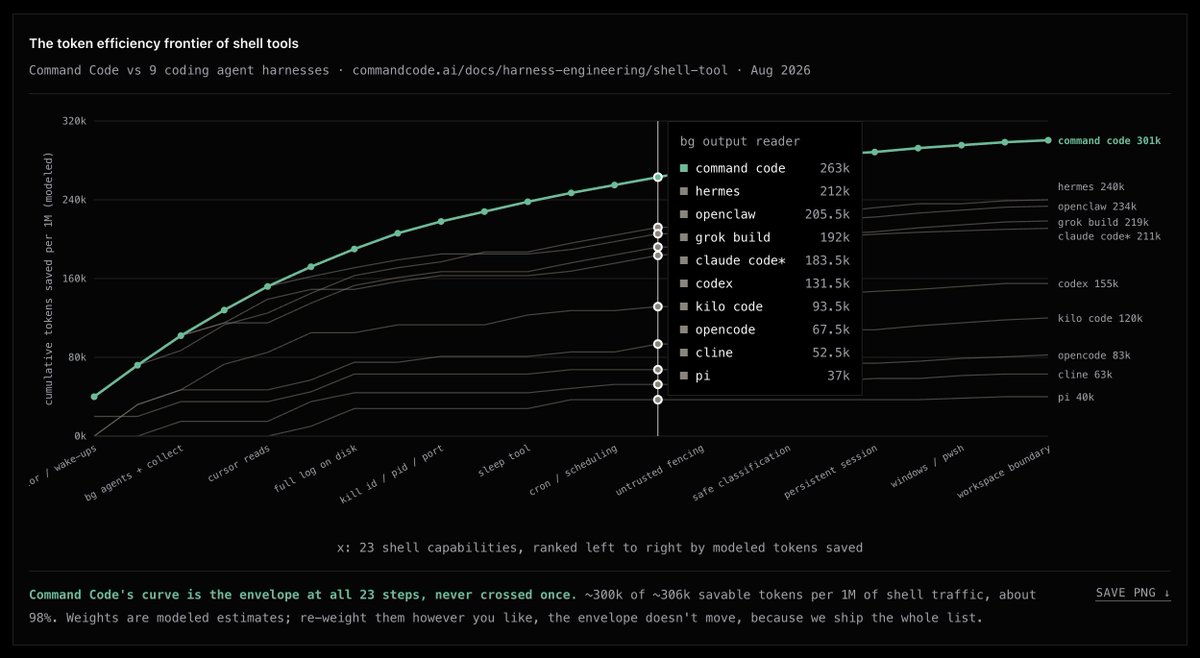The height and width of the screenshot is (658, 1200).
Task: Click the "persistent session" x-axis label
Action: point(832,472)
